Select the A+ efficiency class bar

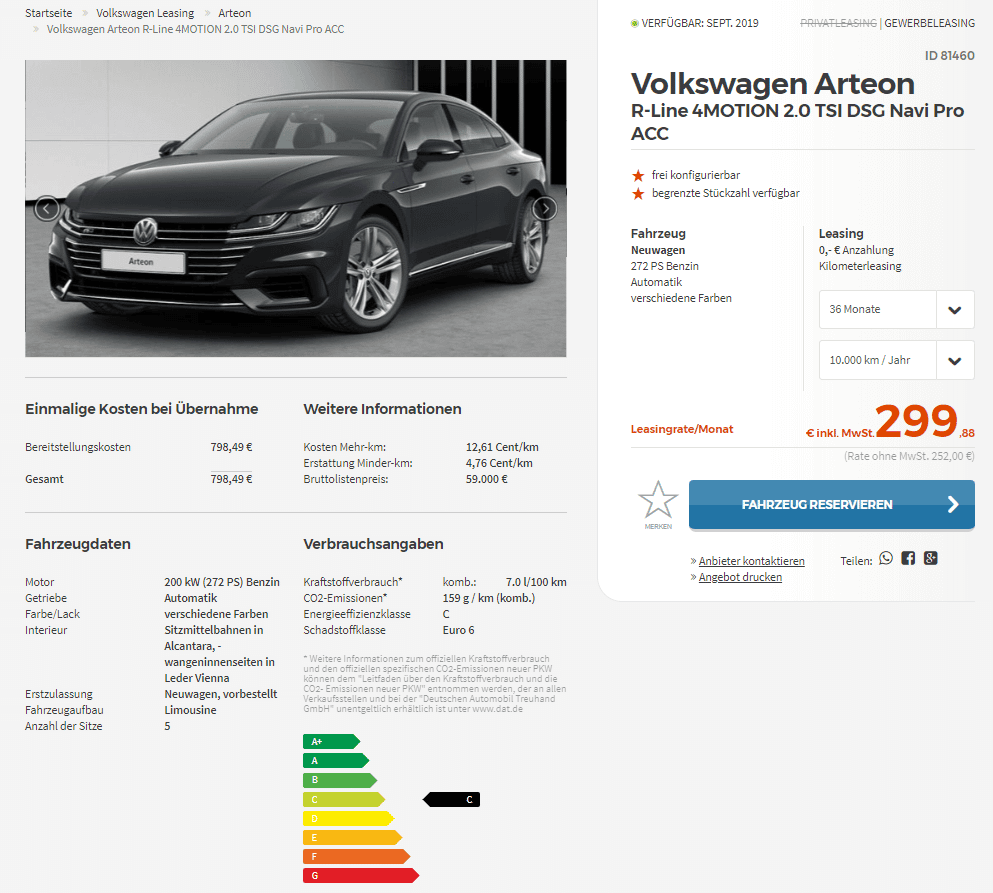[331, 742]
